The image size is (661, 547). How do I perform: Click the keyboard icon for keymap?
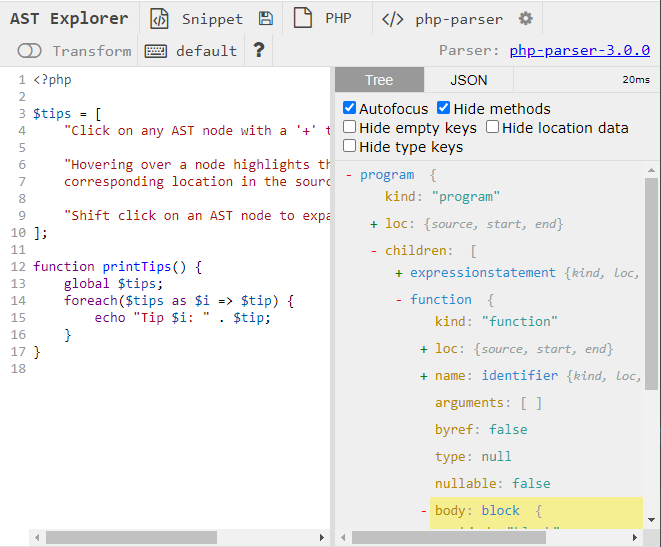(x=155, y=51)
